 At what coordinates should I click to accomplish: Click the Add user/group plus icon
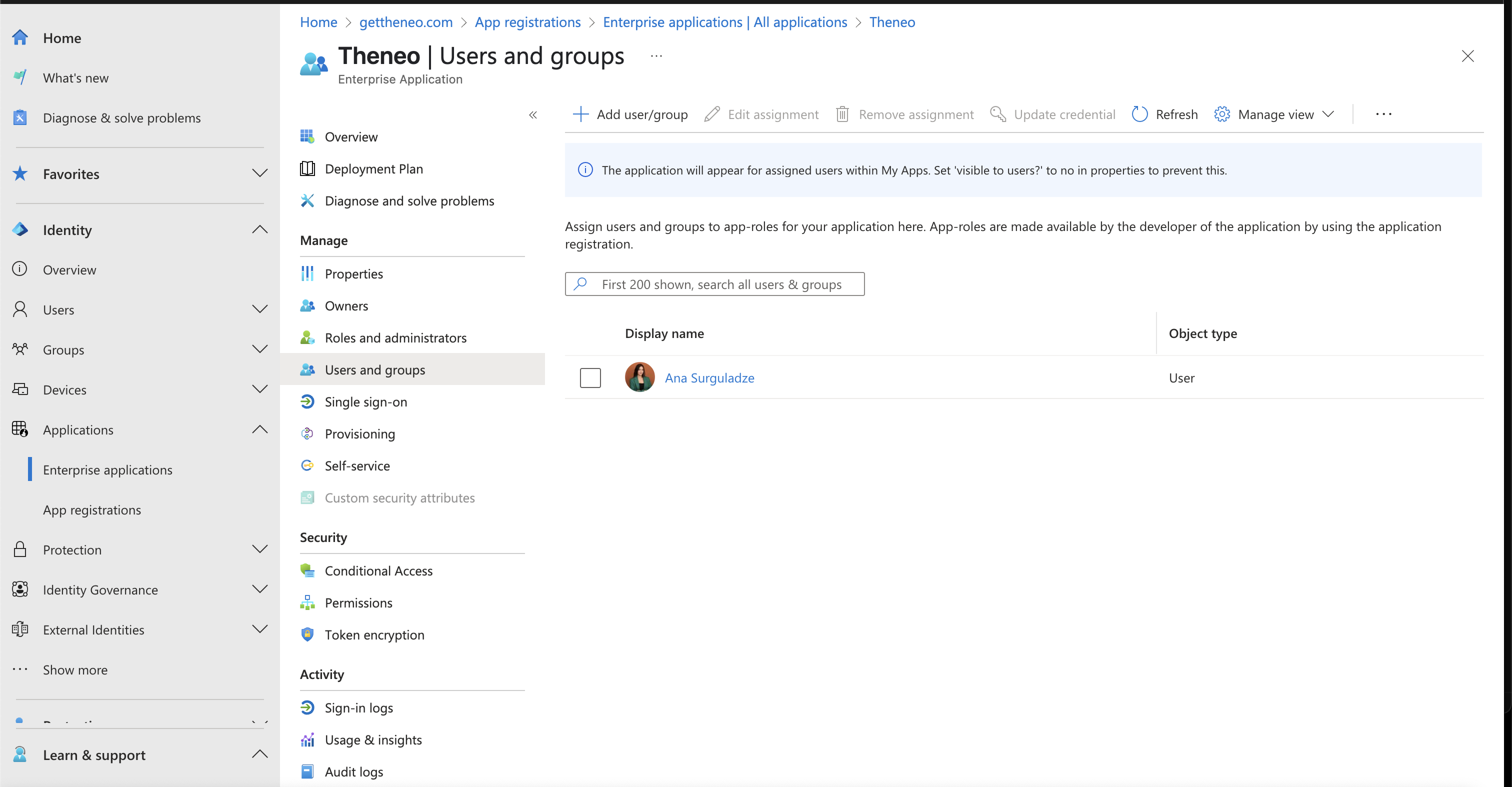[x=580, y=114]
